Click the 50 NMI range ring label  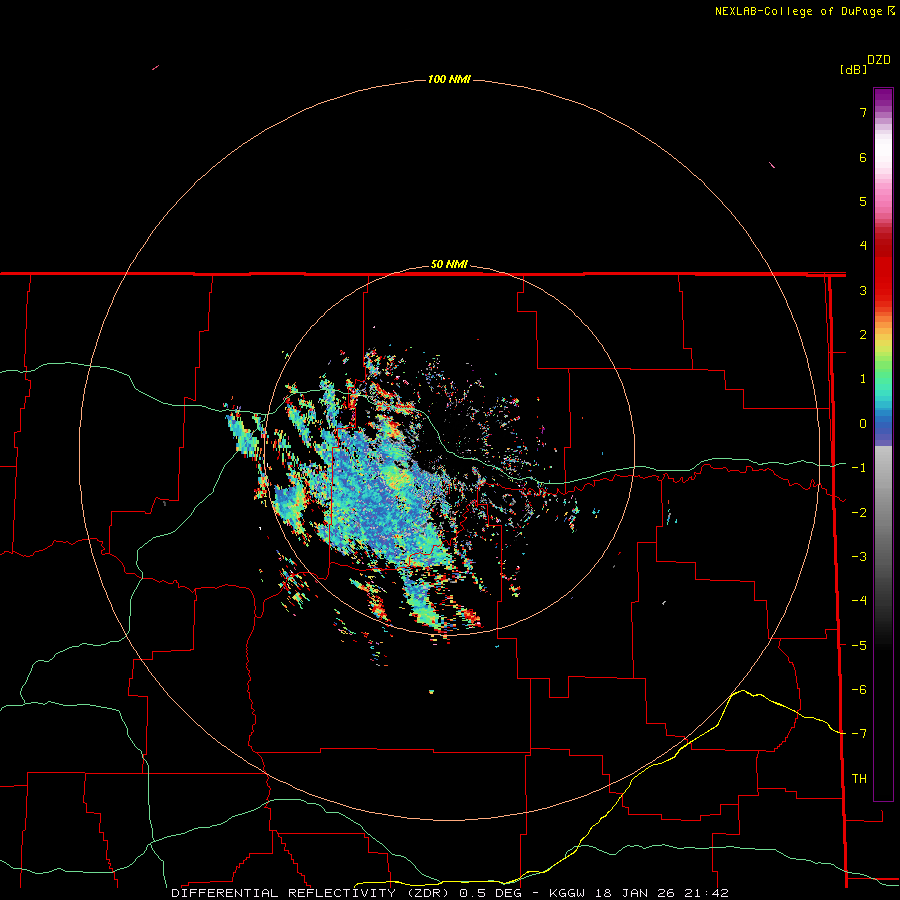point(449,265)
